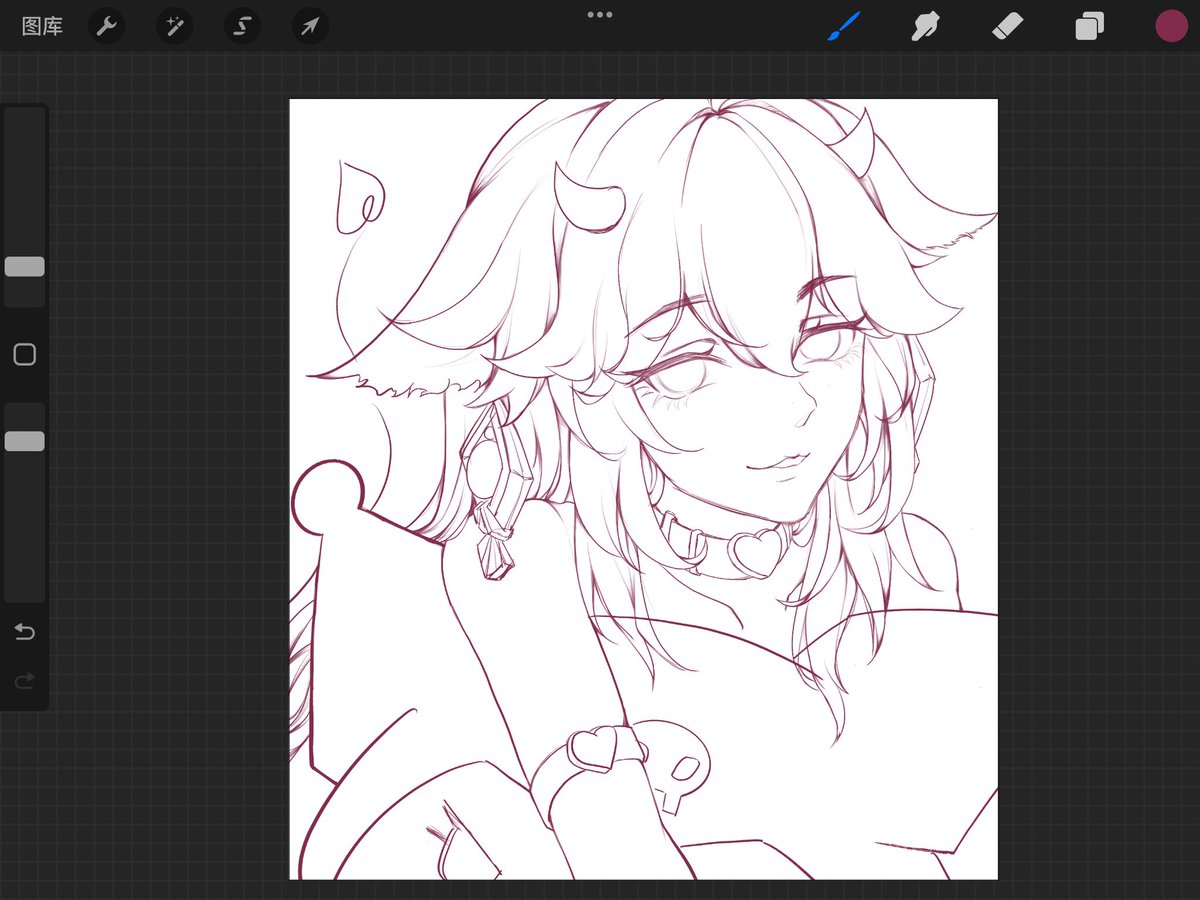This screenshot has height=900, width=1200.
Task: Open the 图库 gallery
Action: click(x=42, y=26)
